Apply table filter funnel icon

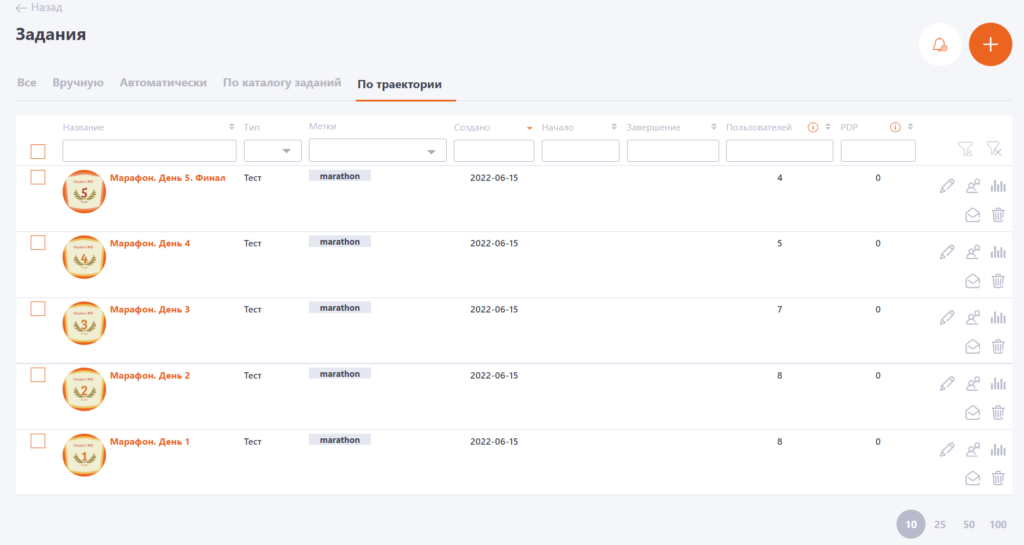pos(965,149)
